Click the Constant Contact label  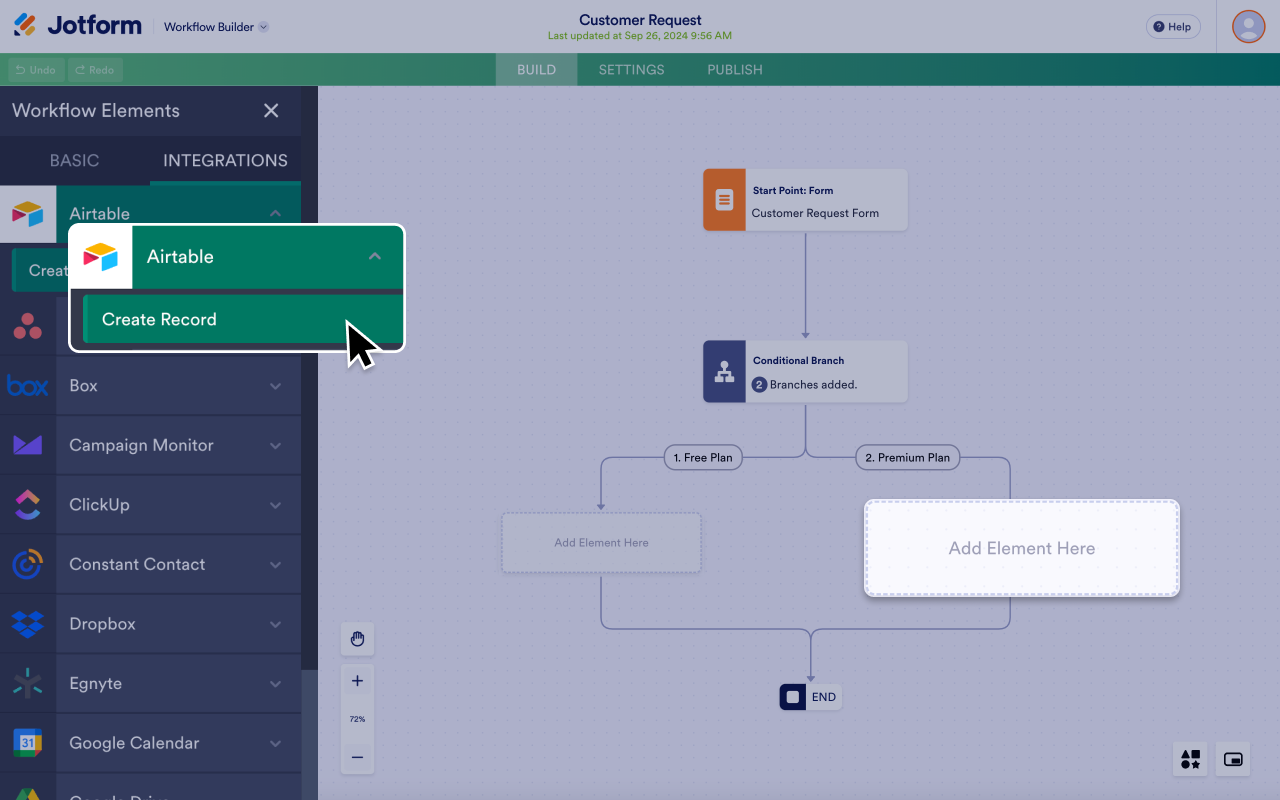[137, 564]
